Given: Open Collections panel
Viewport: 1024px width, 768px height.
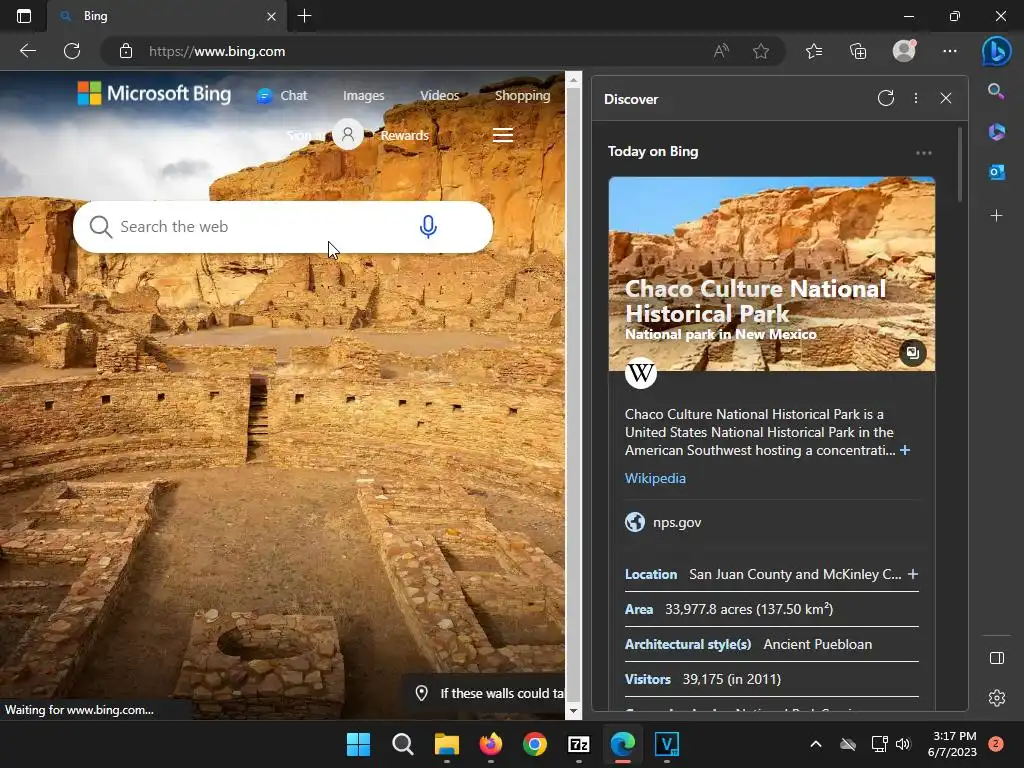Looking at the screenshot, I should coord(858,51).
